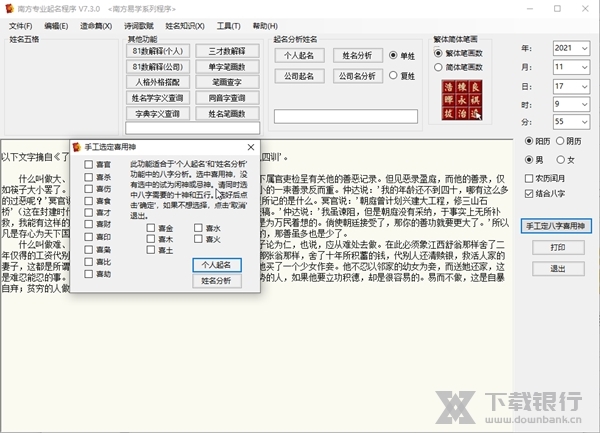
Task: Click the 公司名分析 button
Action: coord(357,76)
